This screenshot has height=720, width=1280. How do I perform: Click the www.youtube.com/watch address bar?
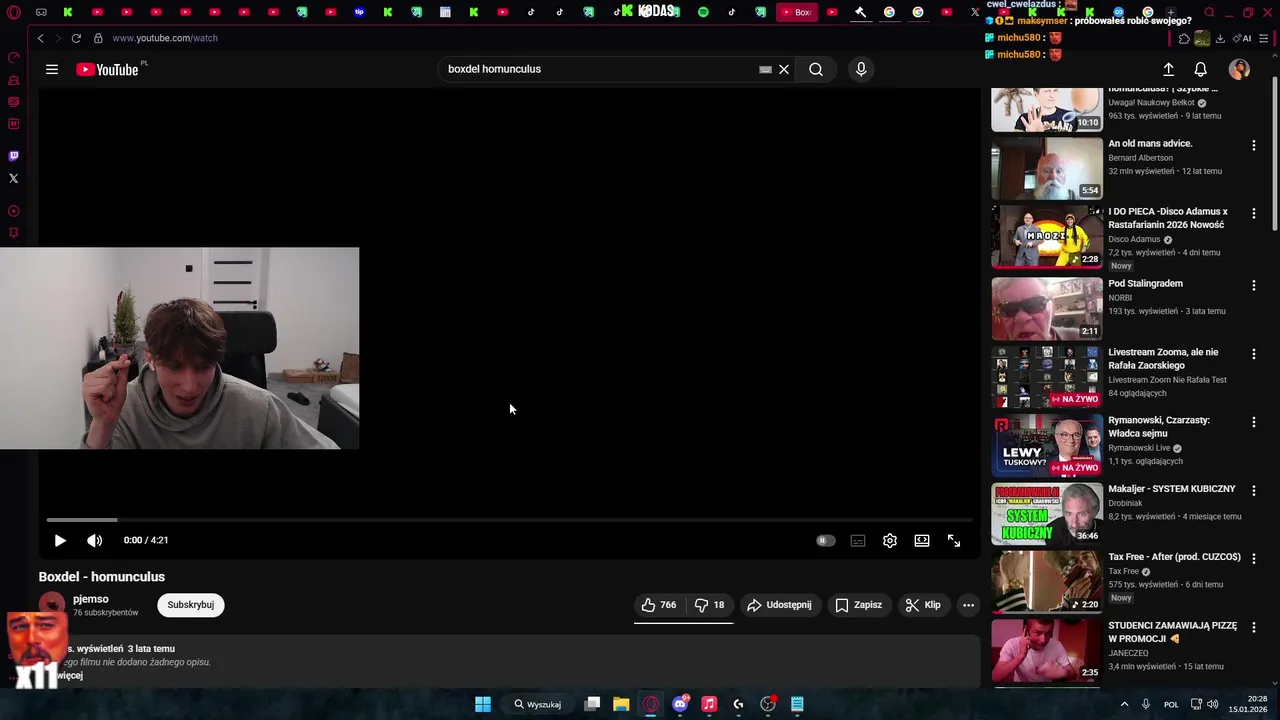coord(165,38)
